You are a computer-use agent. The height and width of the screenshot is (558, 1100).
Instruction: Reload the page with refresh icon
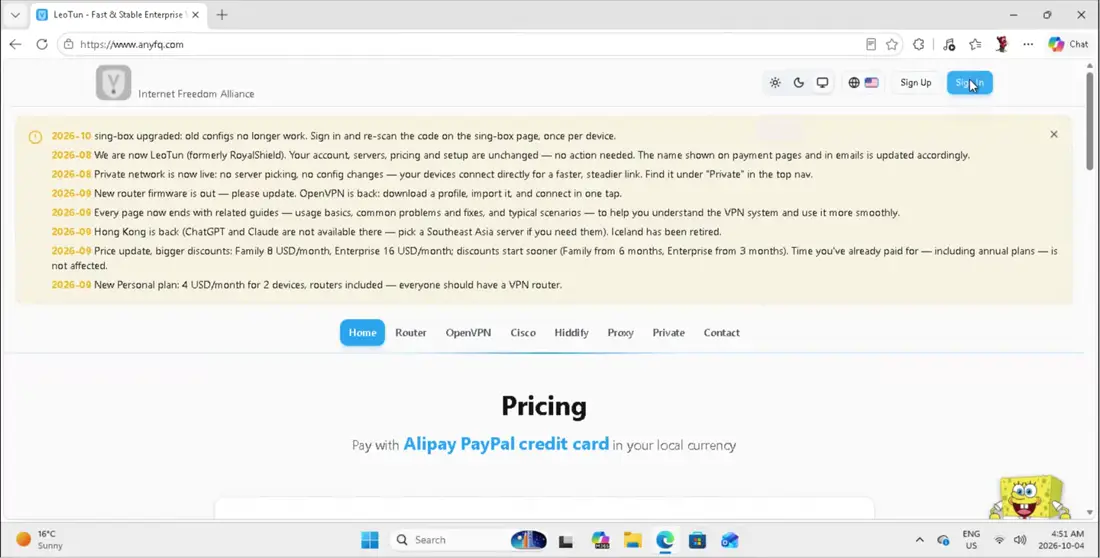pos(42,44)
